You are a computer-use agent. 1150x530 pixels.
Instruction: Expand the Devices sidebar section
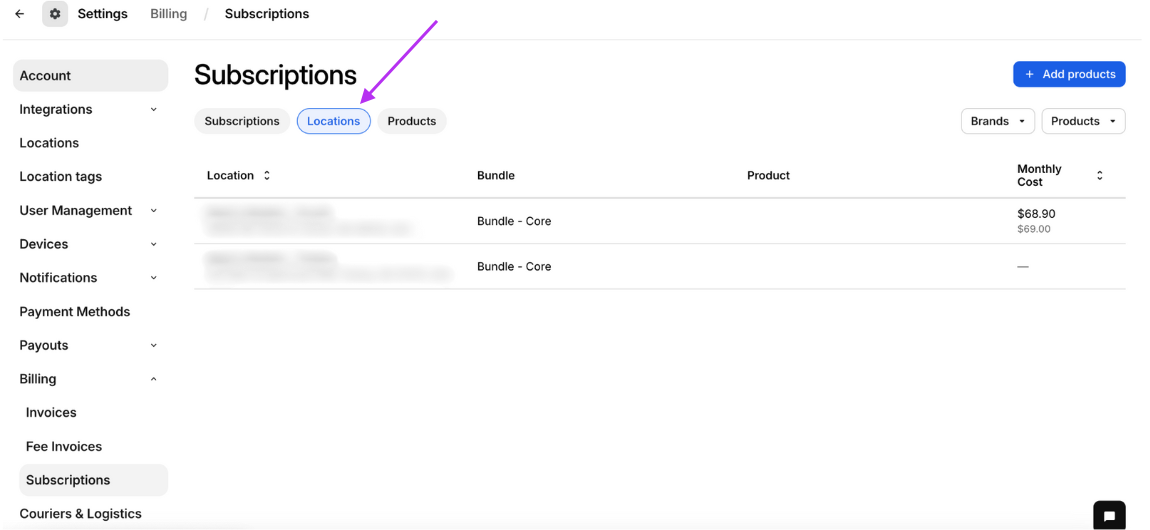click(153, 244)
